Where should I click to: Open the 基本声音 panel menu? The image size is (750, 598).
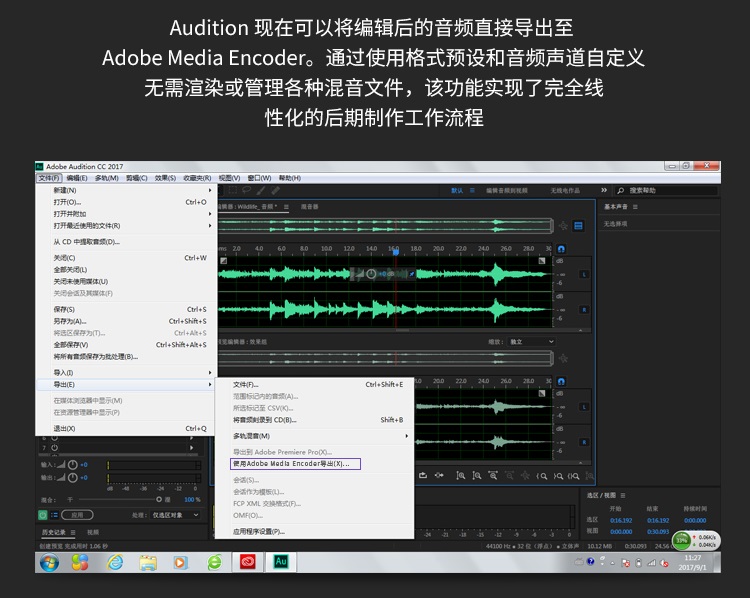point(635,207)
